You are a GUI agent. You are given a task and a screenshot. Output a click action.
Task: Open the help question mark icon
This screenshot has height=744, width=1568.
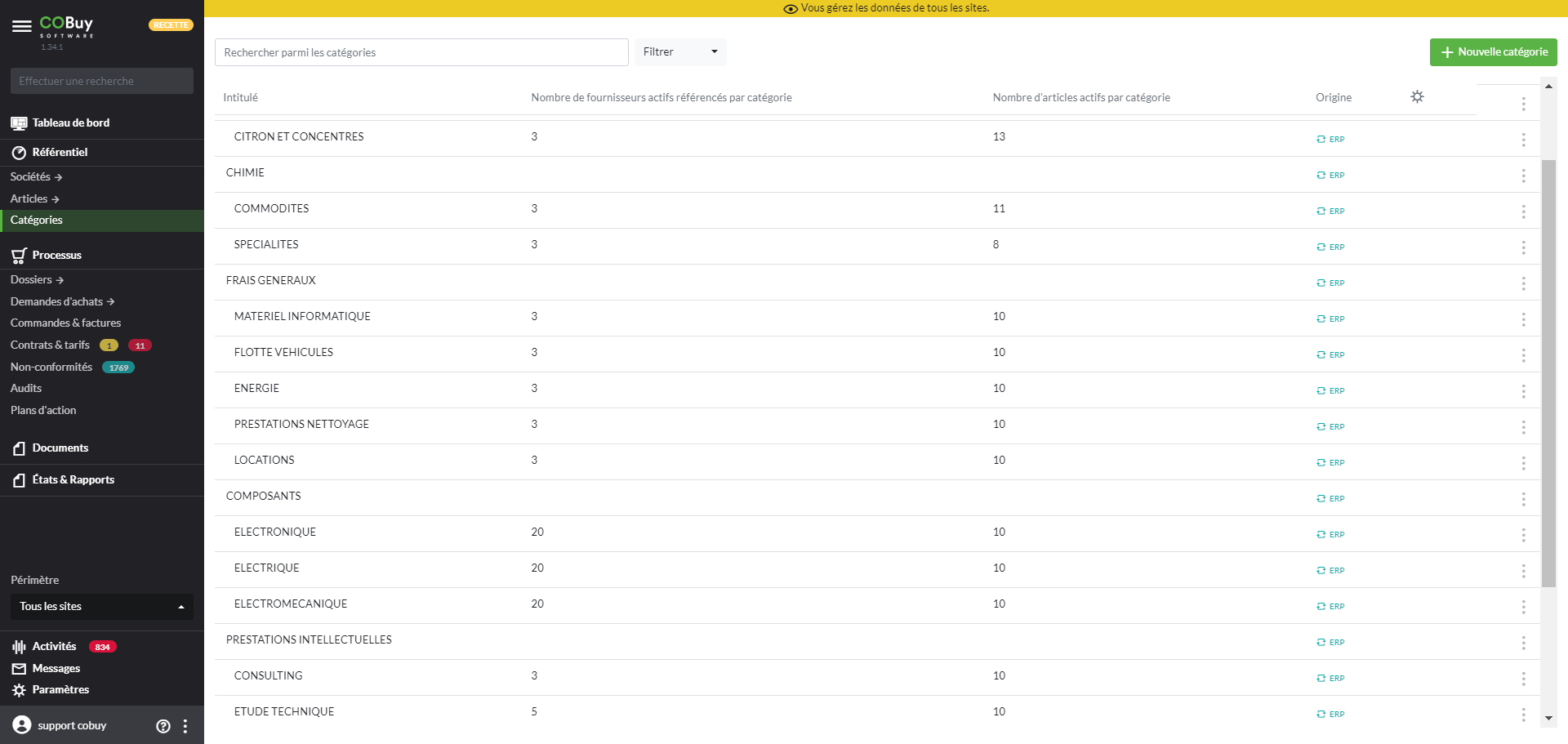point(163,726)
